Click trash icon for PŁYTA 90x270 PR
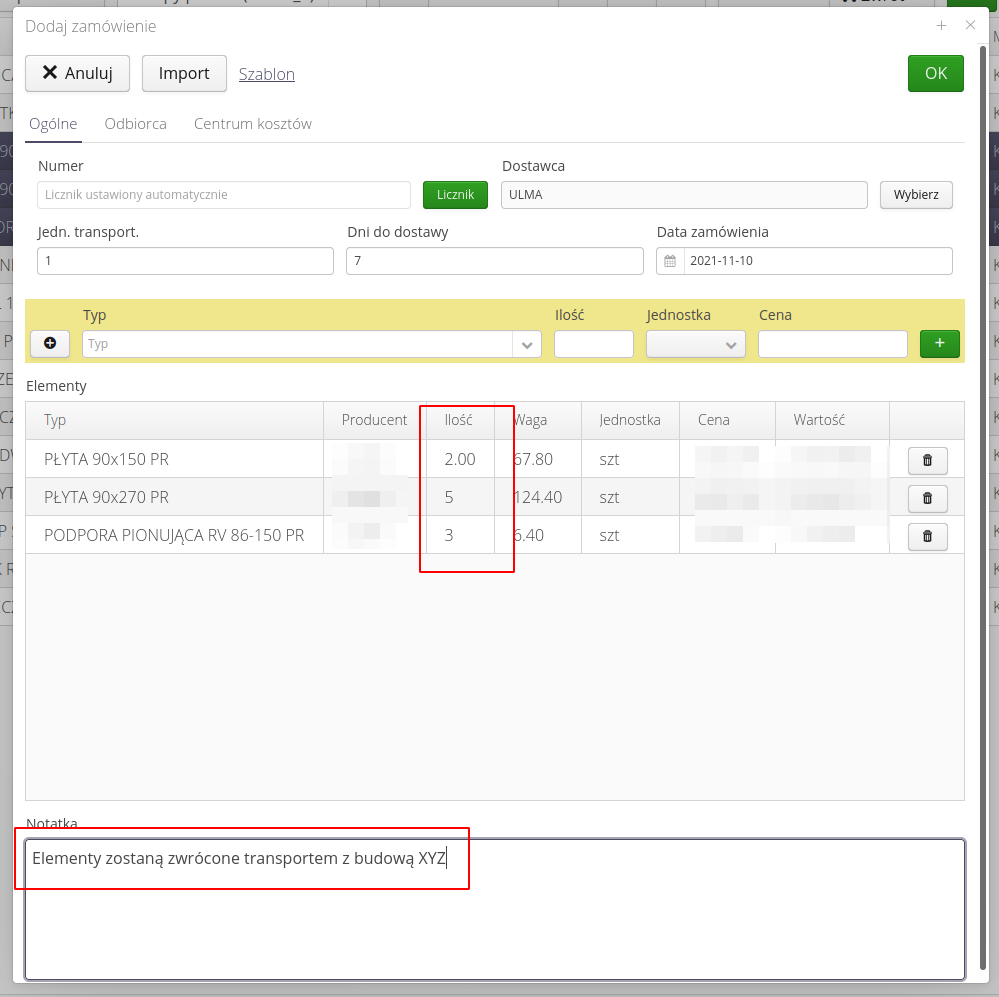 [927, 498]
